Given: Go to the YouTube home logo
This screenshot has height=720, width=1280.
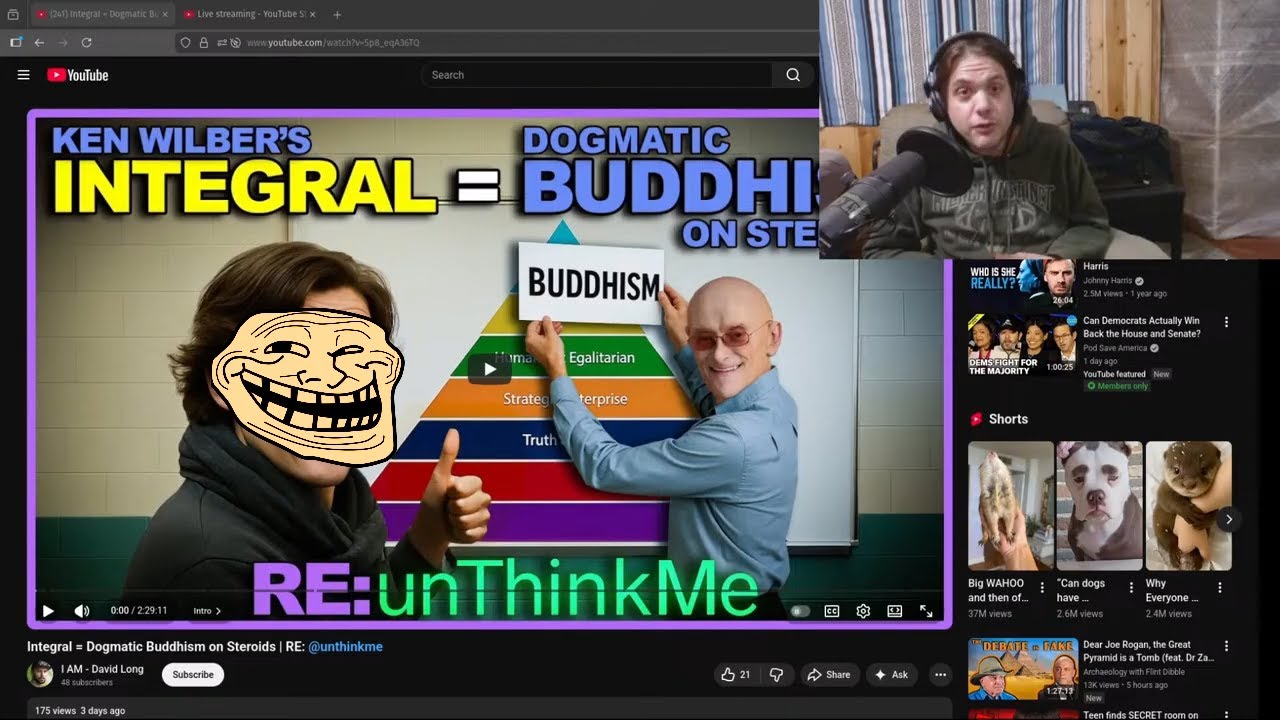Looking at the screenshot, I should pos(77,75).
